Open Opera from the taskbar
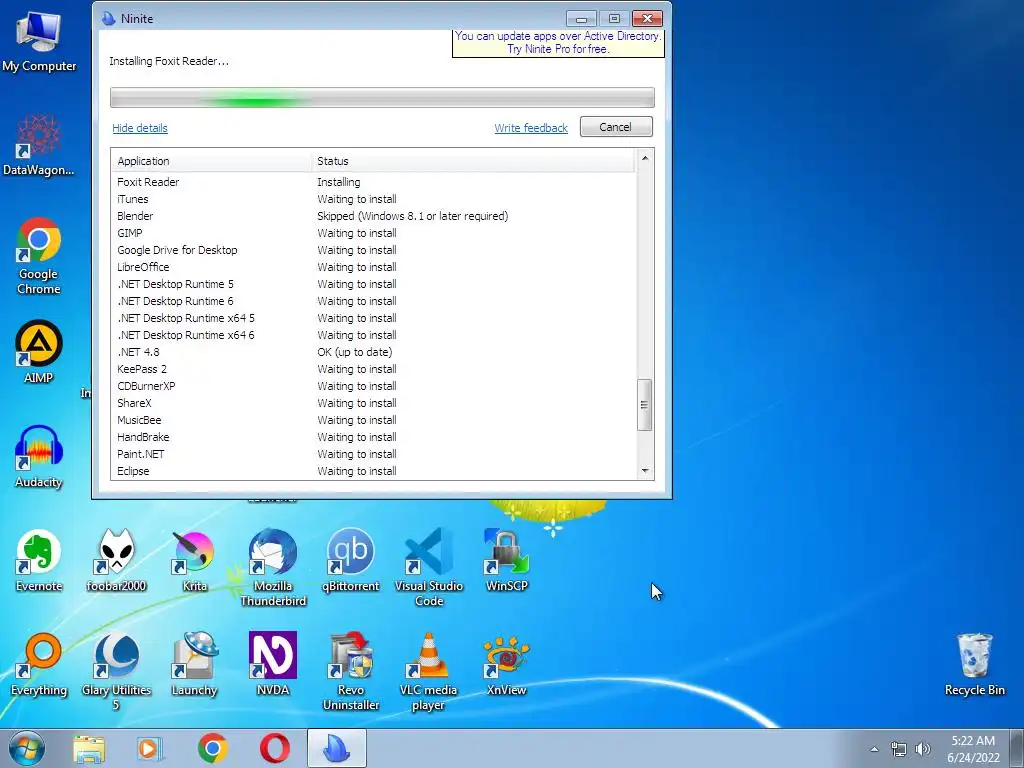The image size is (1024, 768). [275, 748]
